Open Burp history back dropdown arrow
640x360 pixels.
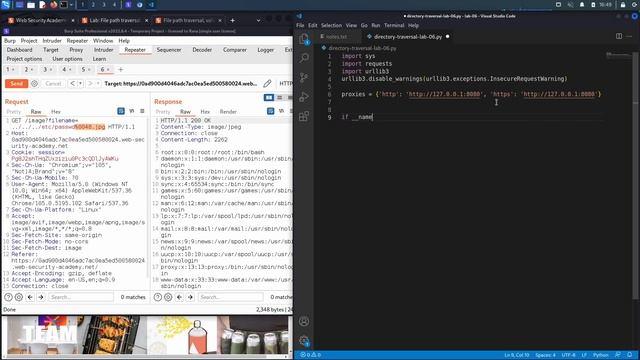(80, 84)
